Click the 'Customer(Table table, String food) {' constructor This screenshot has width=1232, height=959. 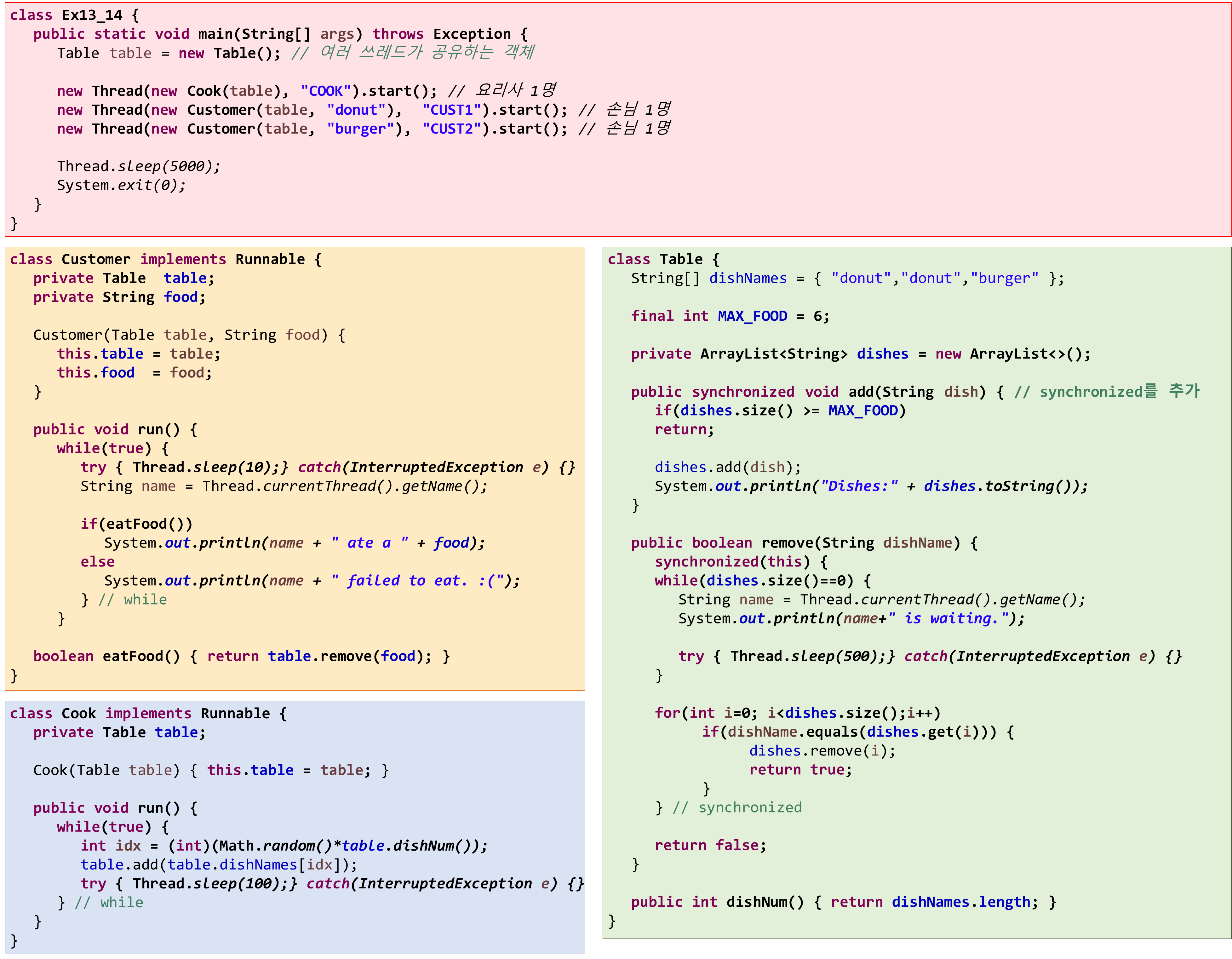190,335
